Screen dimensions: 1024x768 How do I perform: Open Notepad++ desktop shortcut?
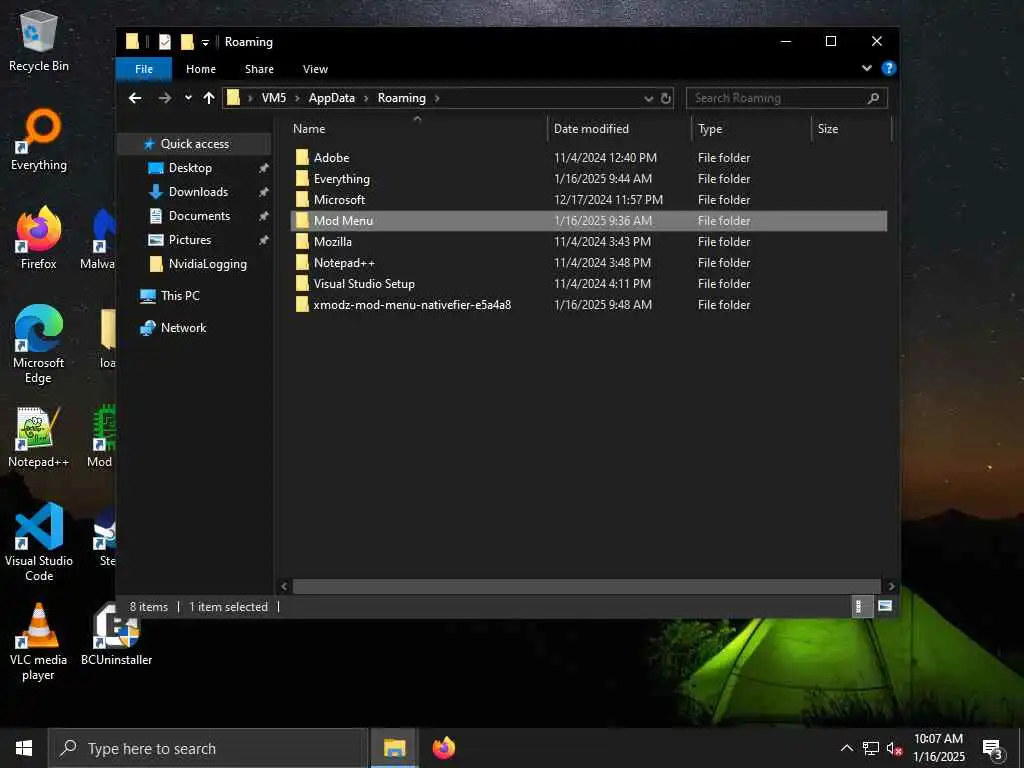39,436
